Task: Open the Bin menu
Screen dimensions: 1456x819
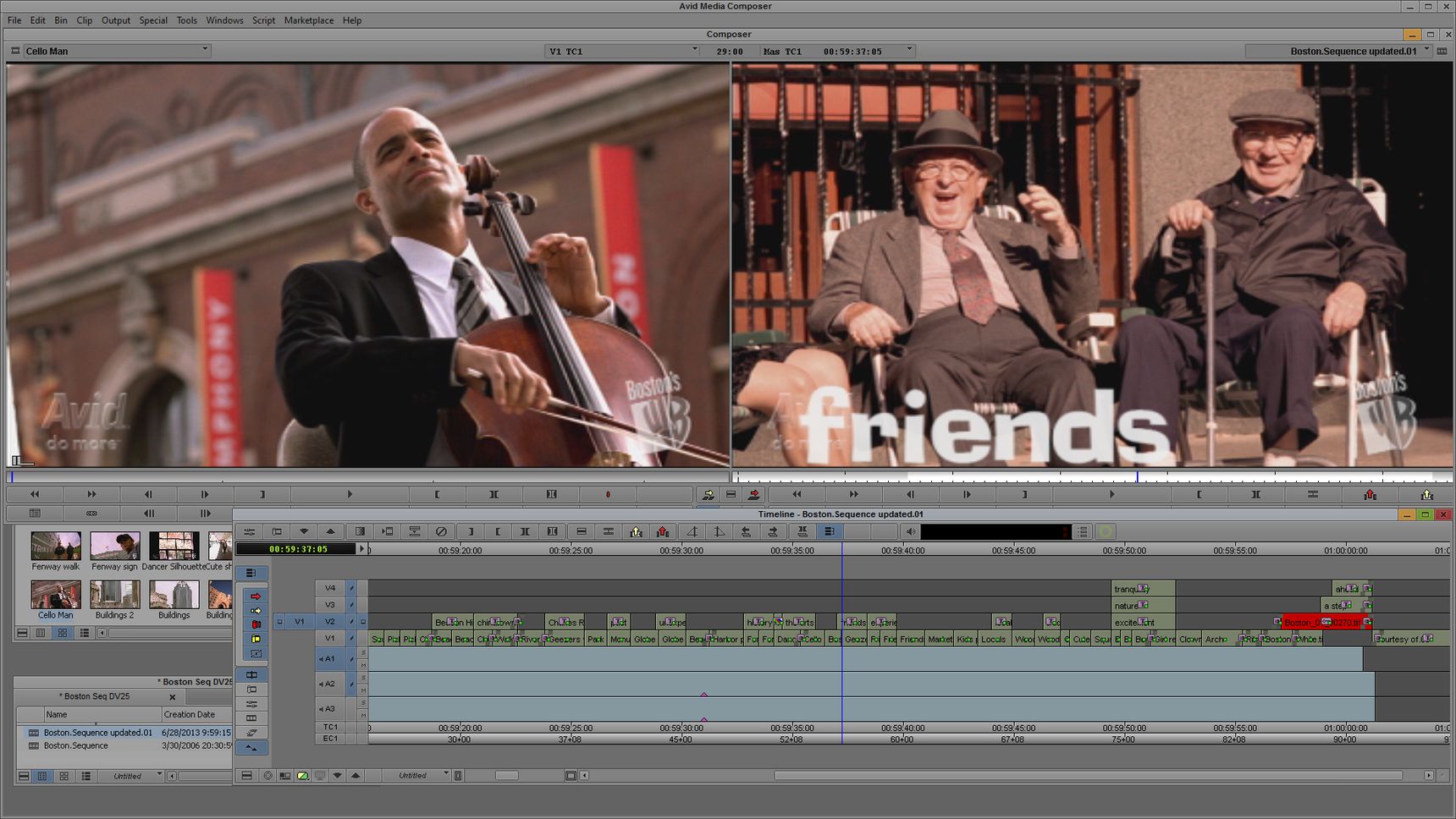Action: click(x=61, y=20)
